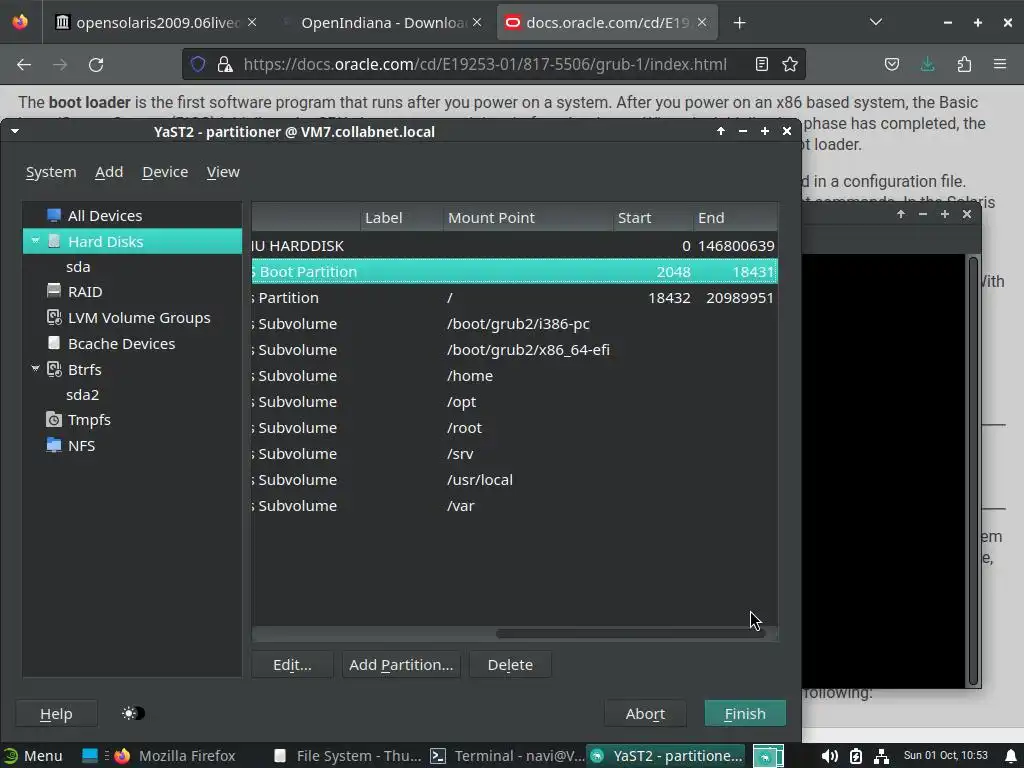Screen dimensions: 1024x768
Task: Click the power manager battery tray icon
Action: click(856, 756)
